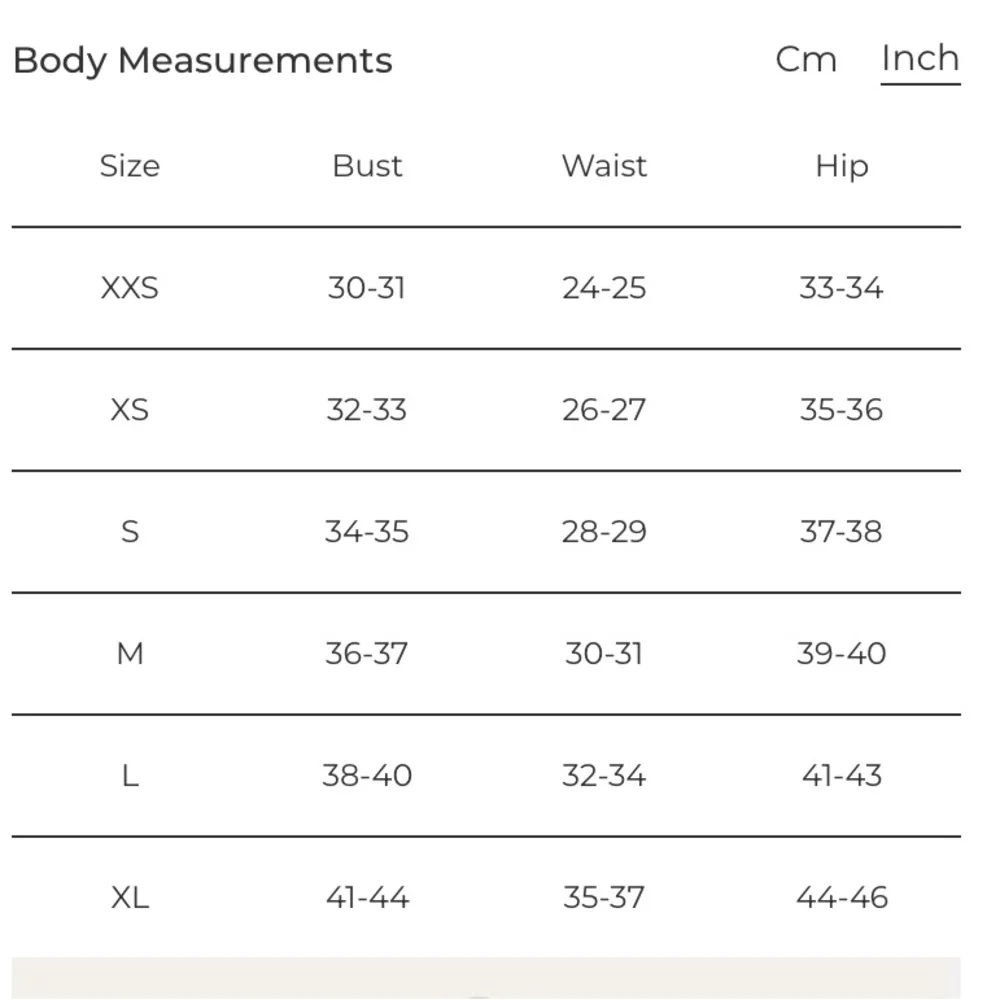The height and width of the screenshot is (1000, 1000).
Task: Choose the XS size row label
Action: point(129,409)
